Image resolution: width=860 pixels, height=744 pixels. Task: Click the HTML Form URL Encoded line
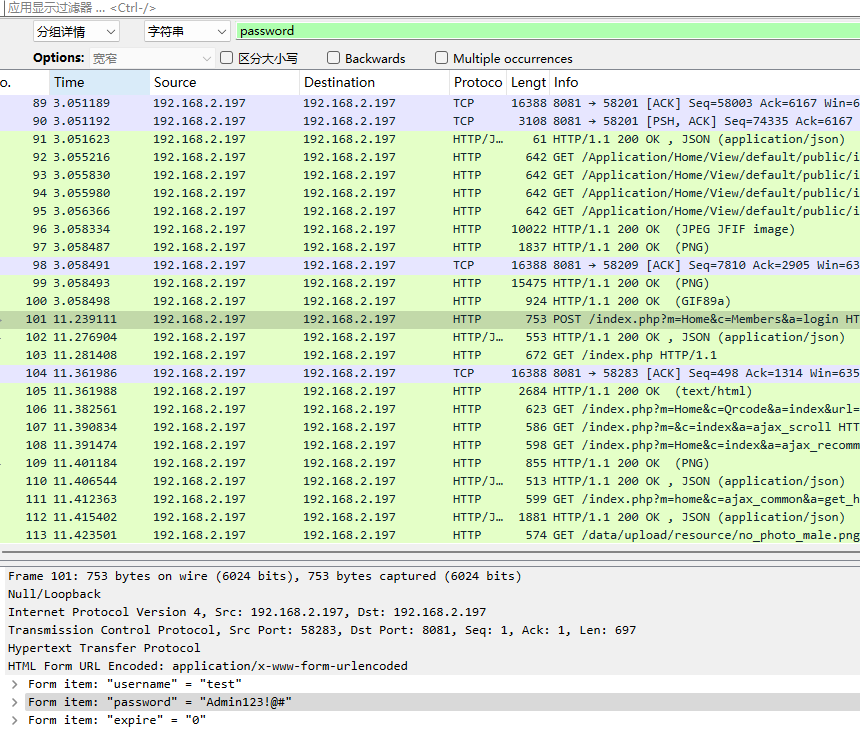tap(430, 666)
